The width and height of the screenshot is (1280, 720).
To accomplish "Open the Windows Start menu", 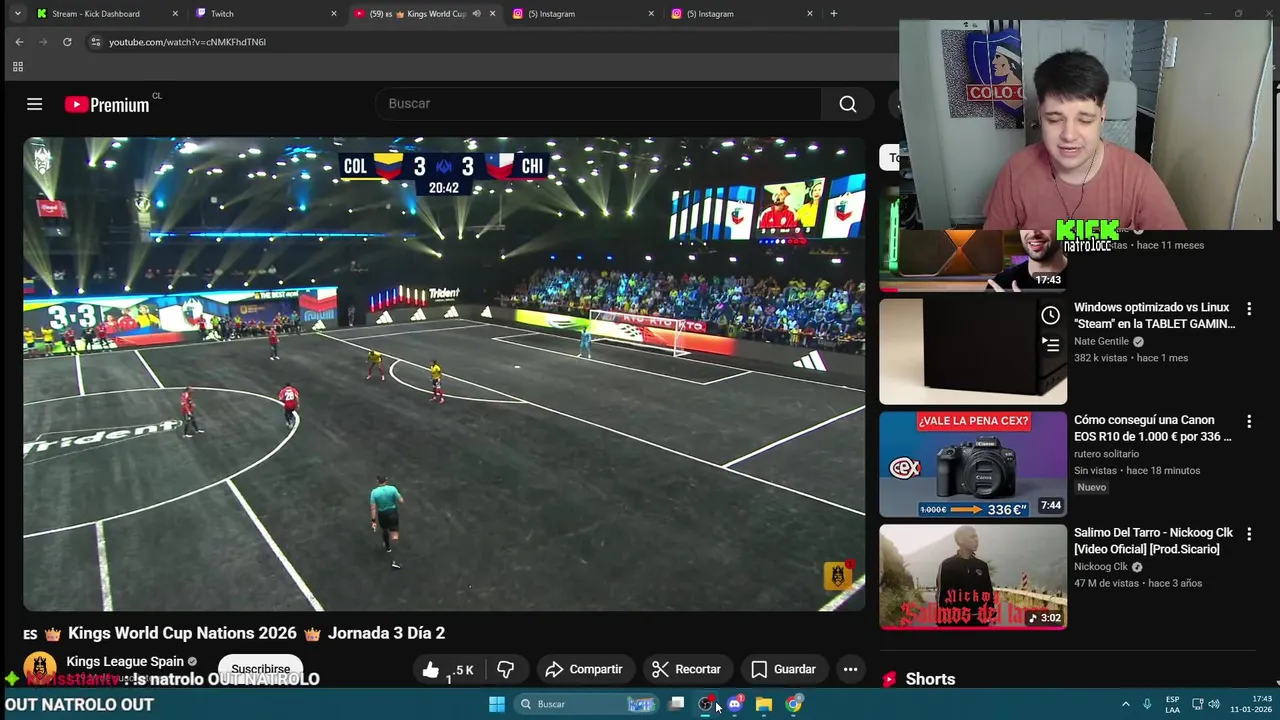I will coord(497,704).
